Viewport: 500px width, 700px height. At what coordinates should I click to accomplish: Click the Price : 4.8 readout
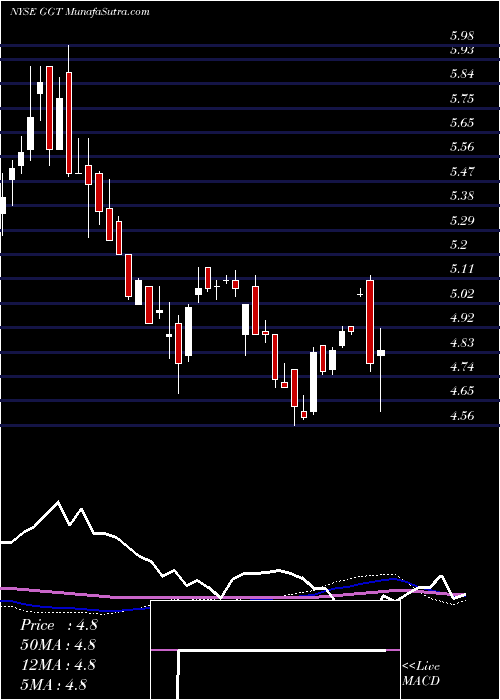[58, 625]
